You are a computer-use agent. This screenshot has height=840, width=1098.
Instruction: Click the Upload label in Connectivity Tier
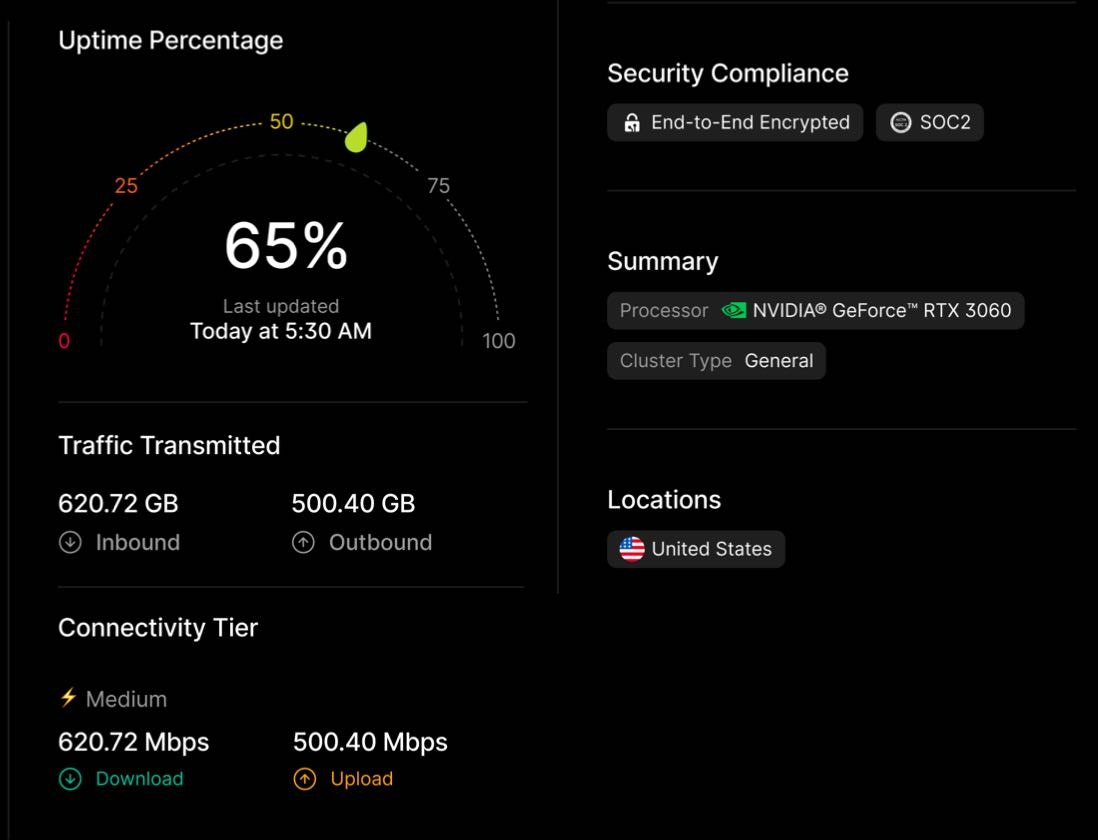[361, 779]
